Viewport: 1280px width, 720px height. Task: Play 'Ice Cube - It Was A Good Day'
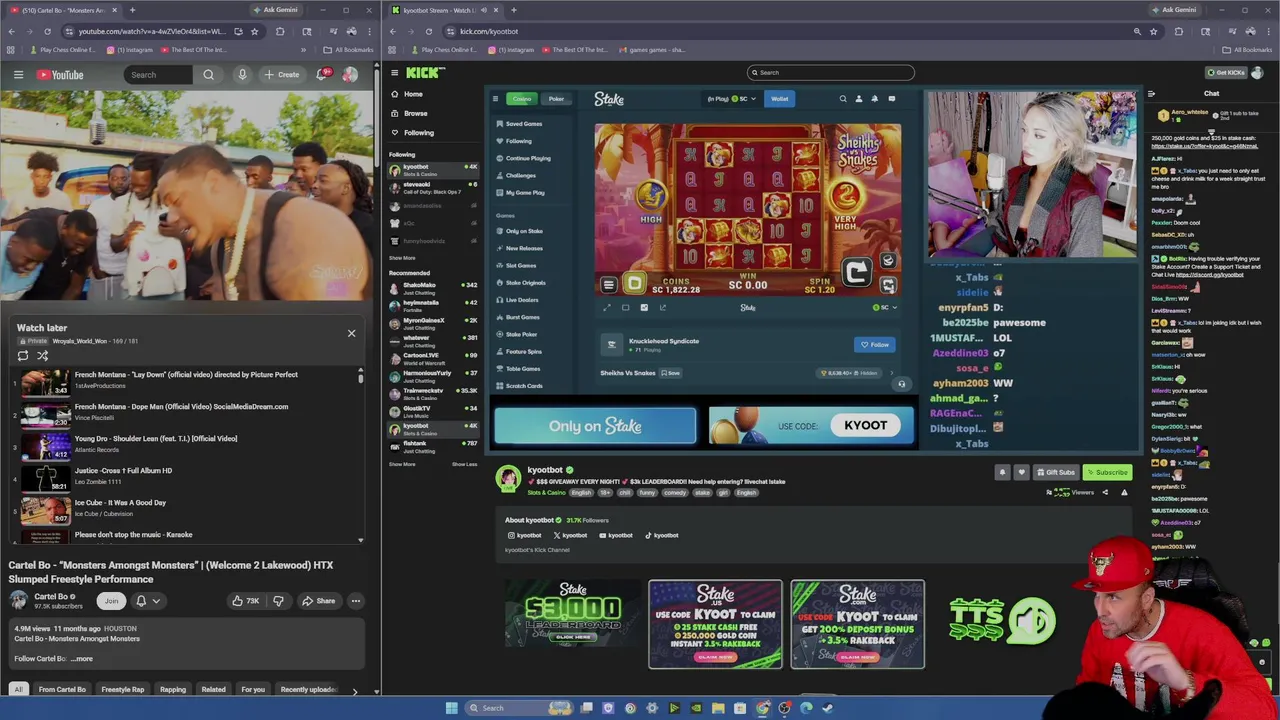(185, 508)
